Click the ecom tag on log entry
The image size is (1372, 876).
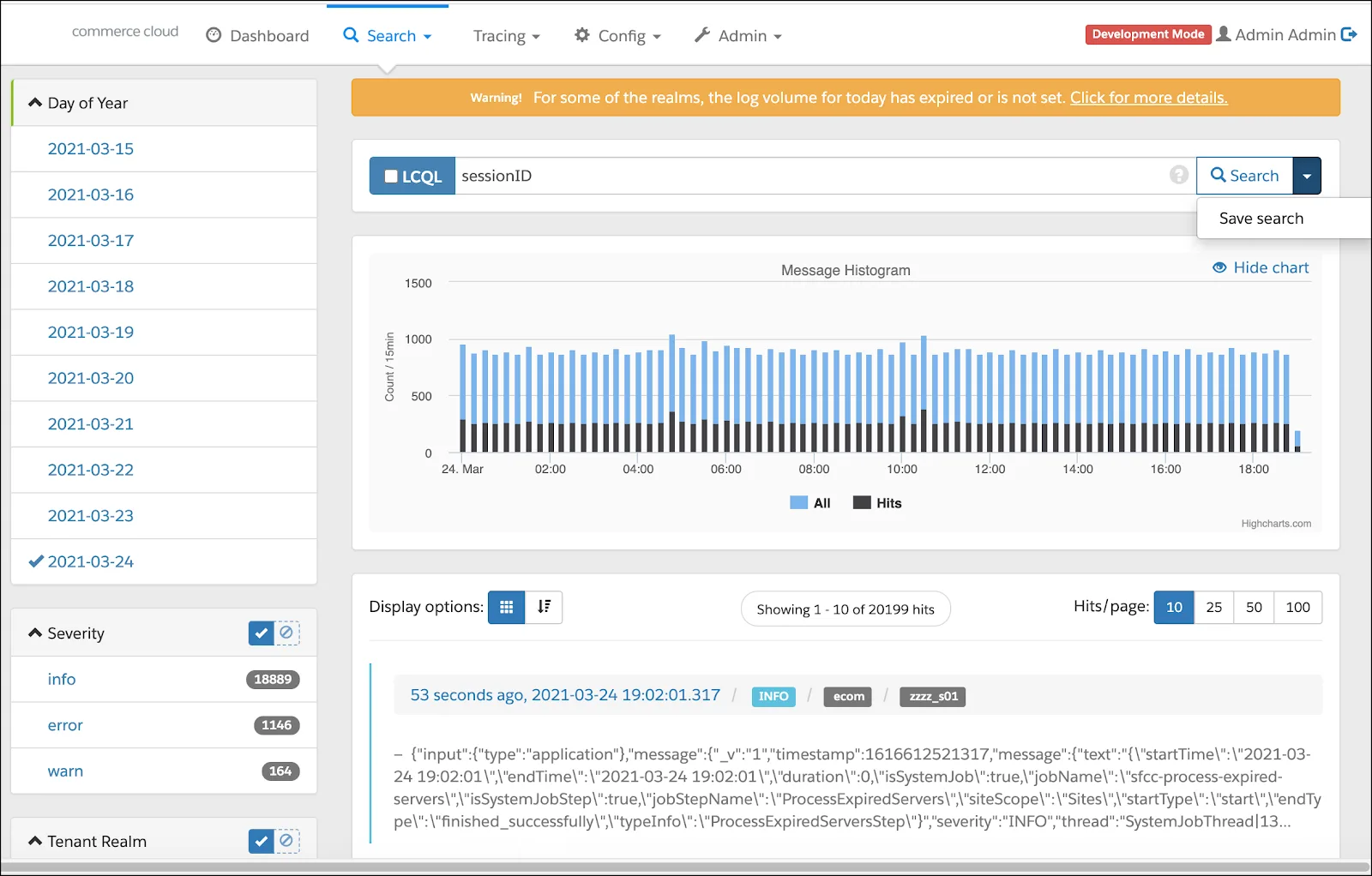coord(848,697)
